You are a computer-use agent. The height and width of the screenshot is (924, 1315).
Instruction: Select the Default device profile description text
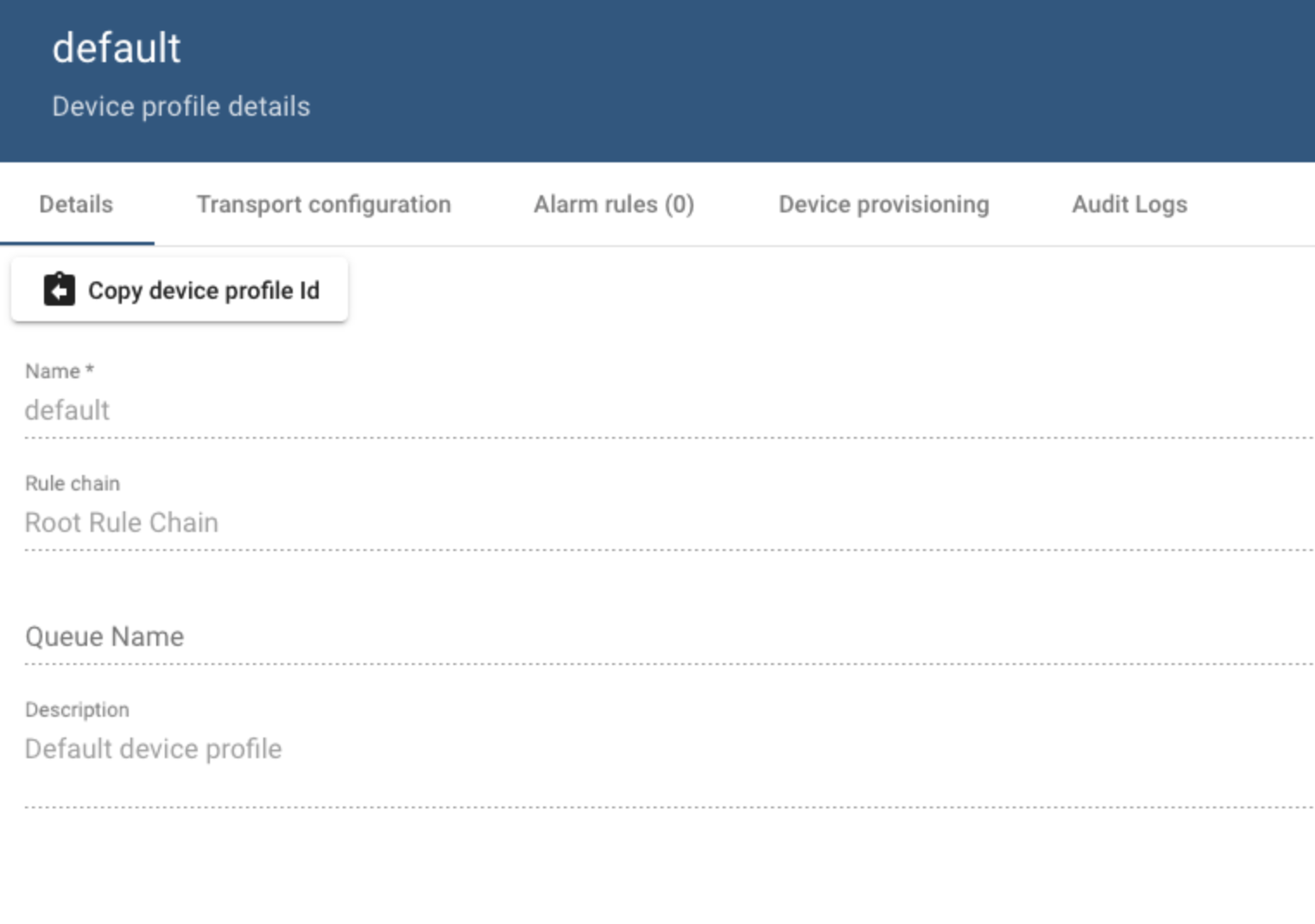click(154, 749)
